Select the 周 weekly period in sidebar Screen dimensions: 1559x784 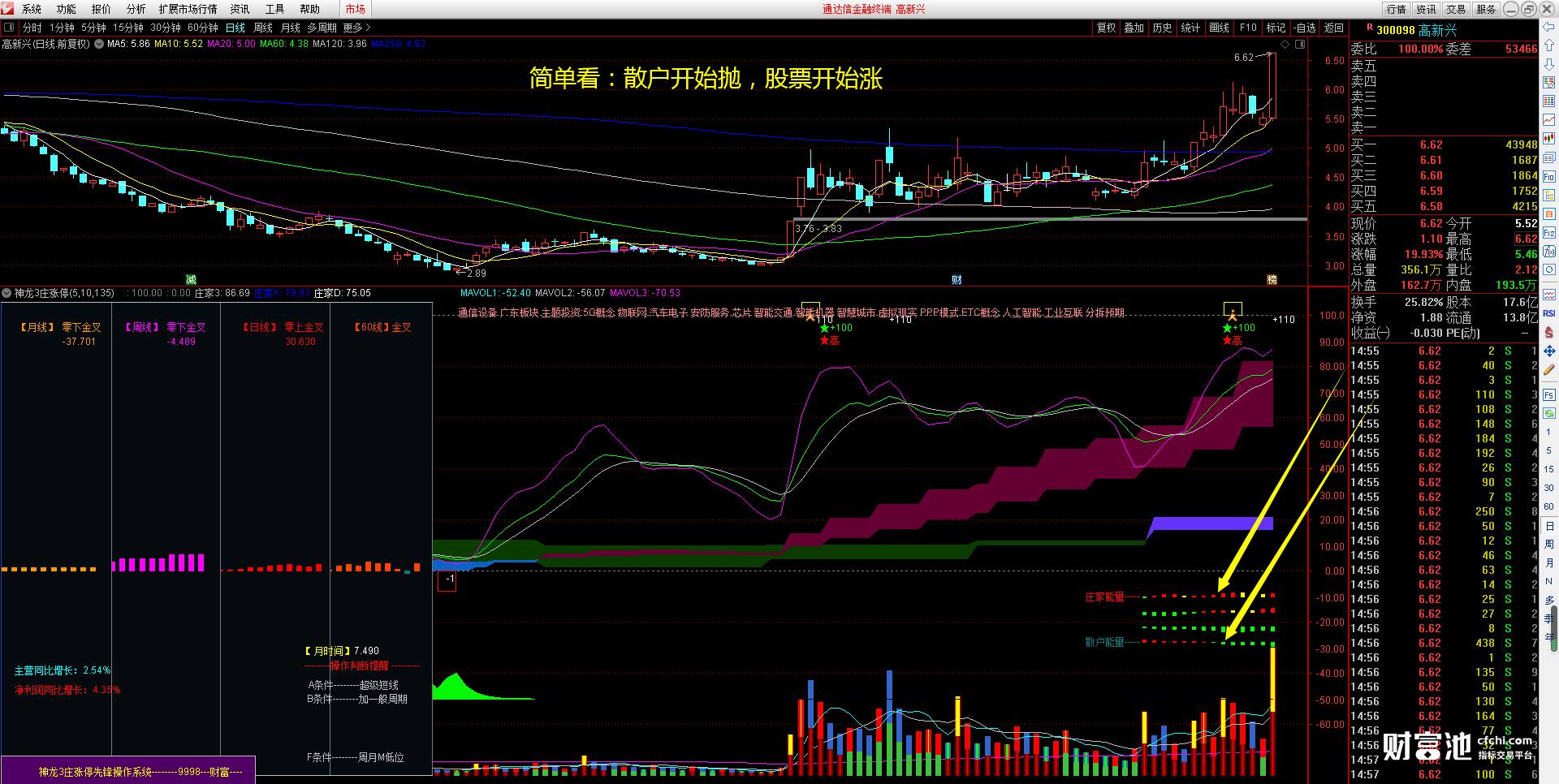tap(1548, 544)
